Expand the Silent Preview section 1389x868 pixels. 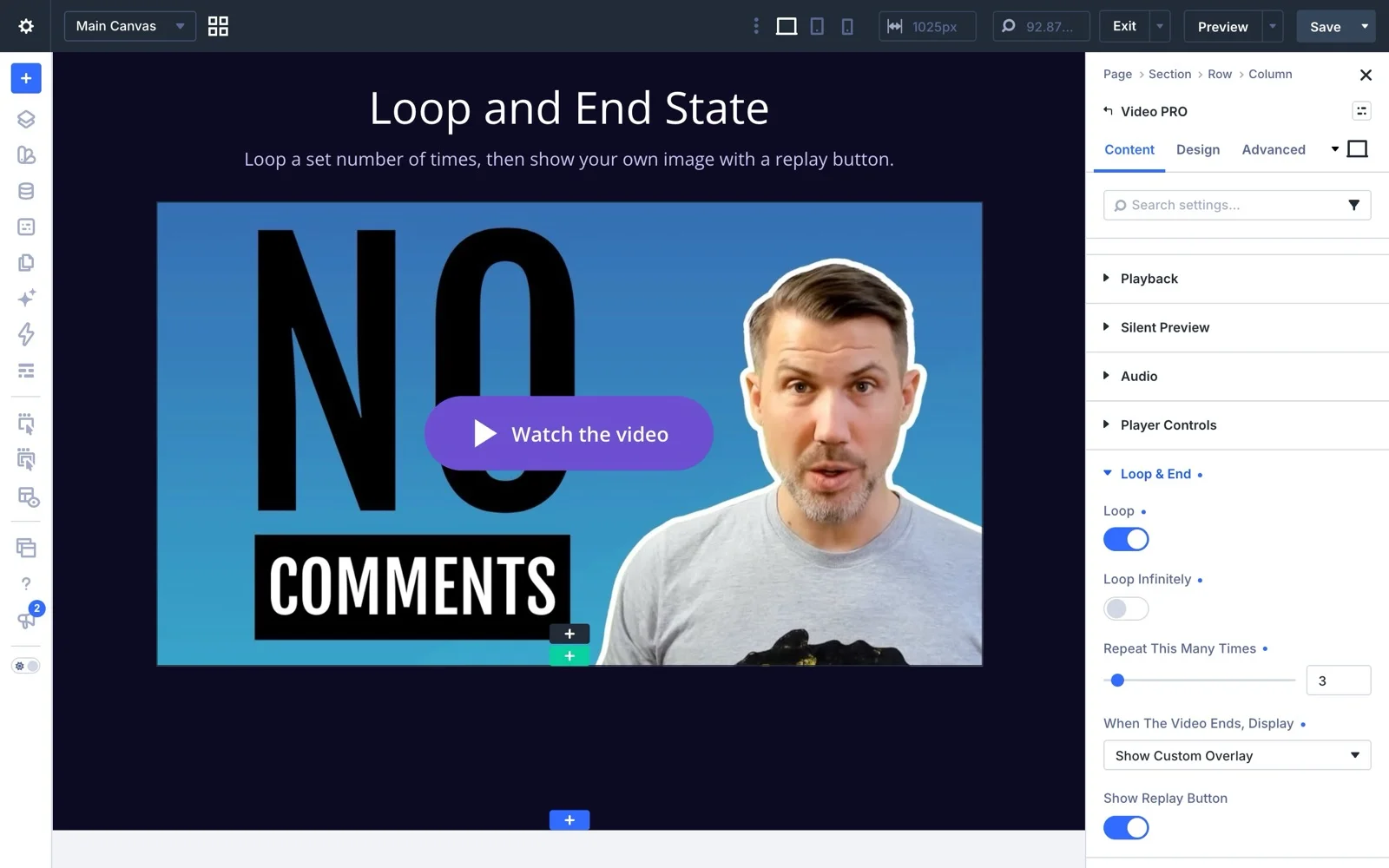click(1237, 327)
